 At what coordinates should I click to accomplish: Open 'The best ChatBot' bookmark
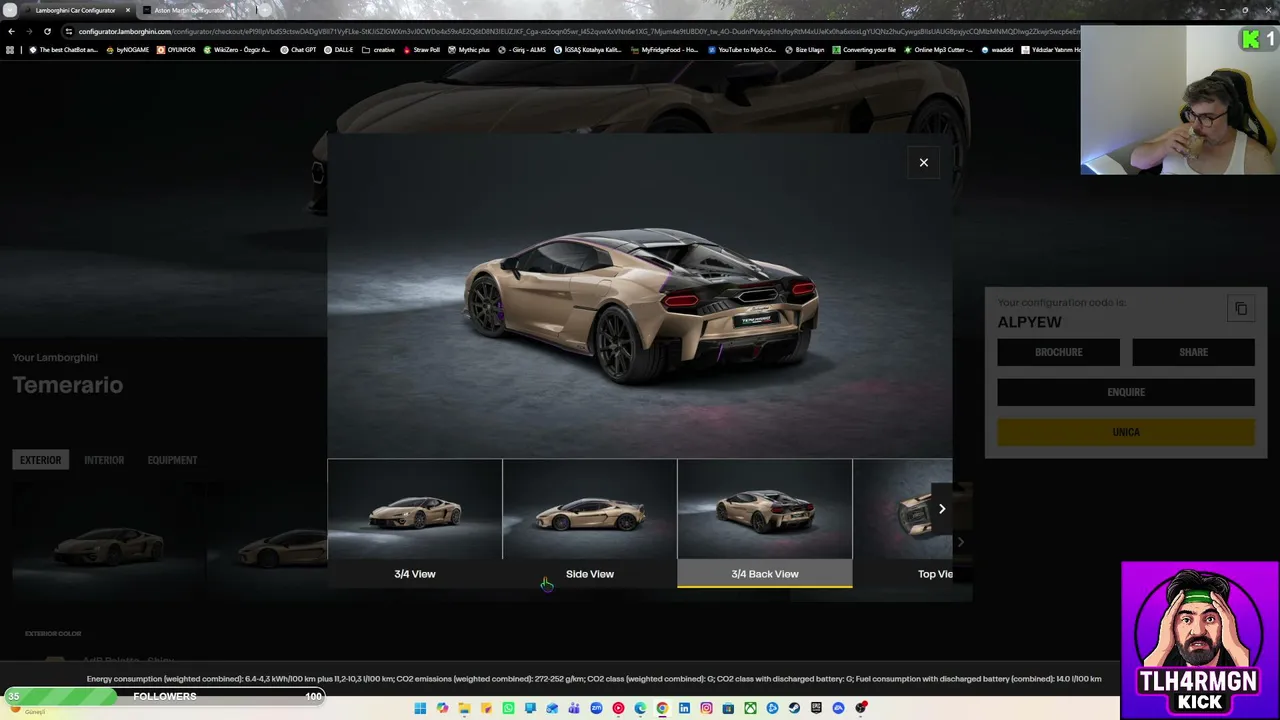click(63, 50)
